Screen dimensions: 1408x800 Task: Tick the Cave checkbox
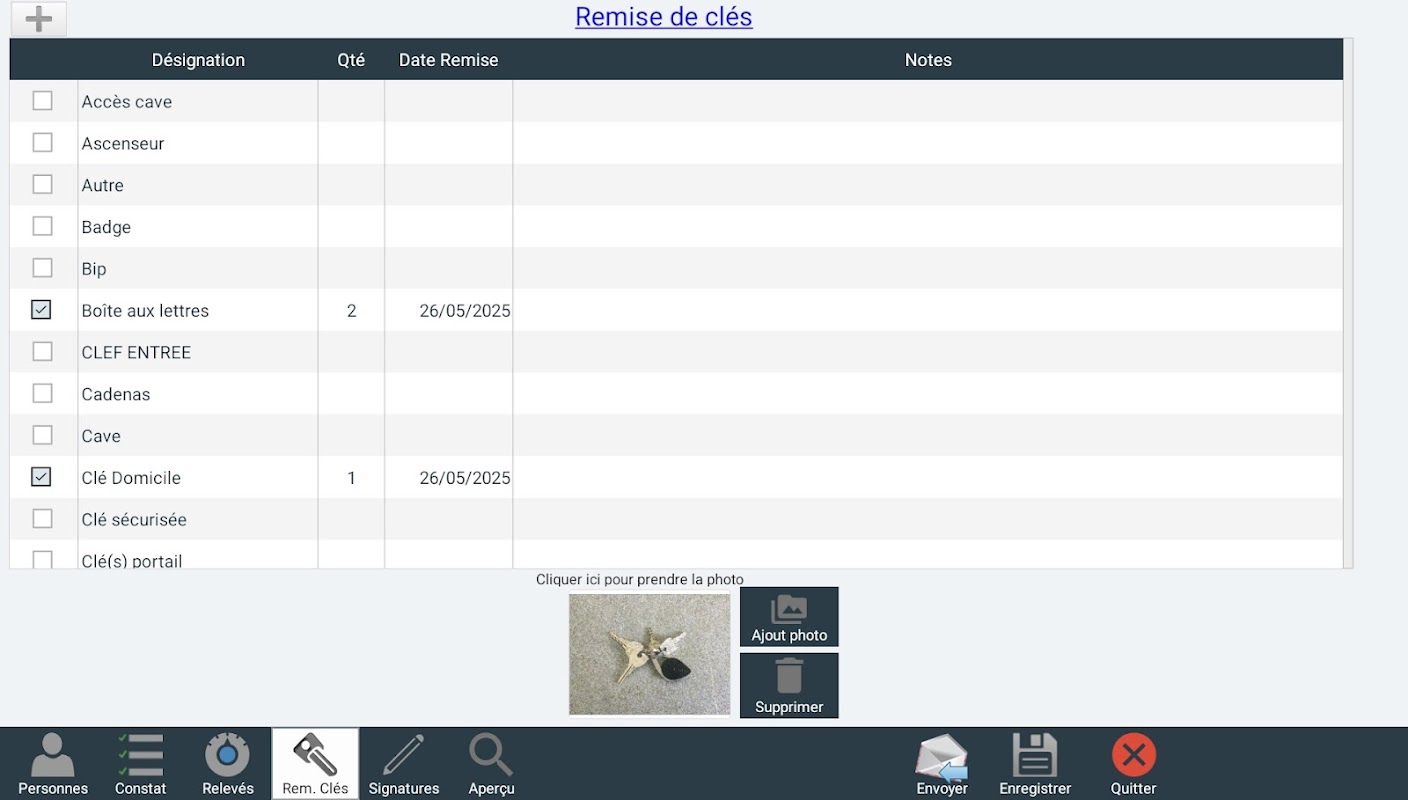point(42,435)
